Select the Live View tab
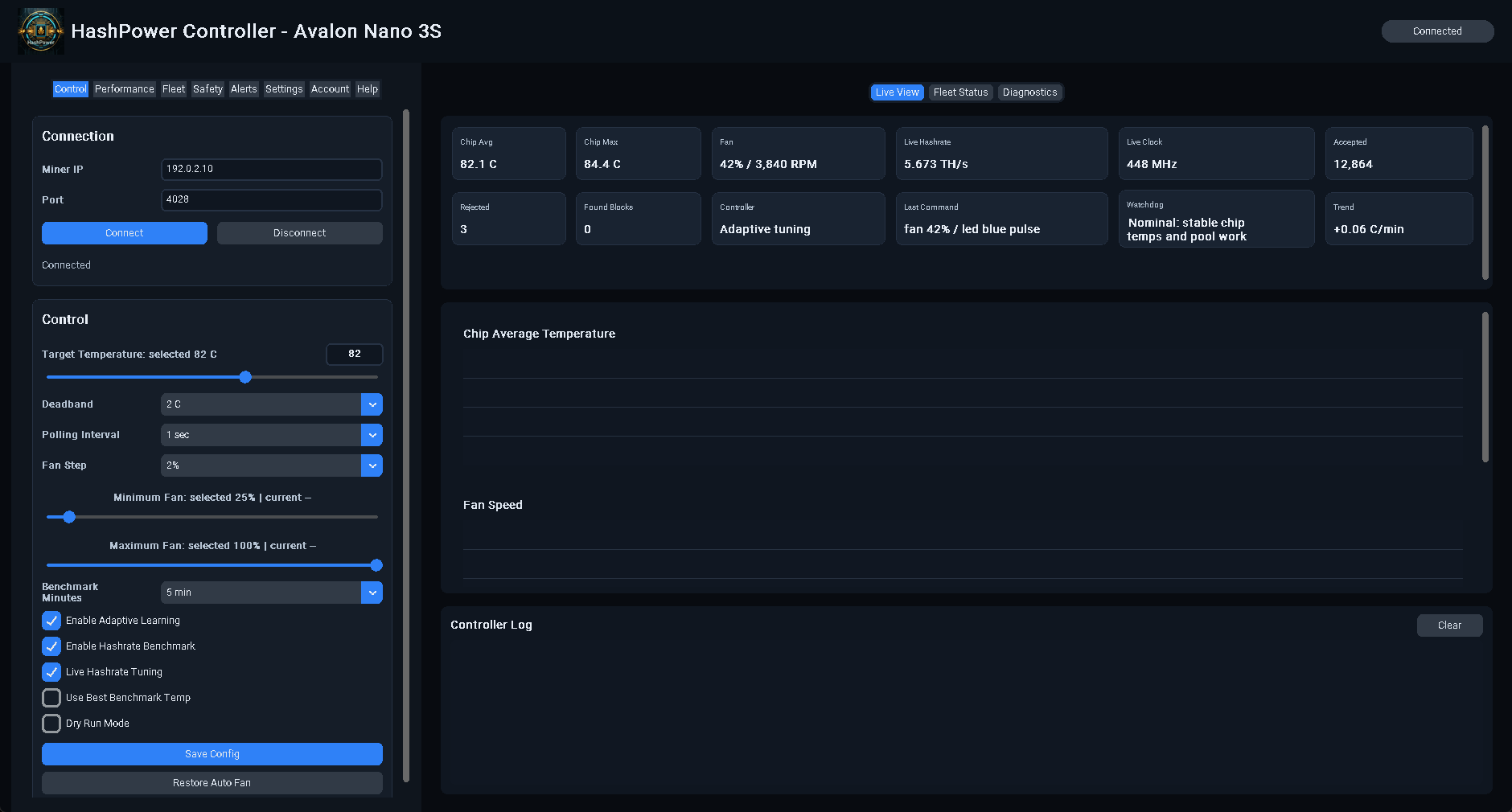 click(897, 92)
